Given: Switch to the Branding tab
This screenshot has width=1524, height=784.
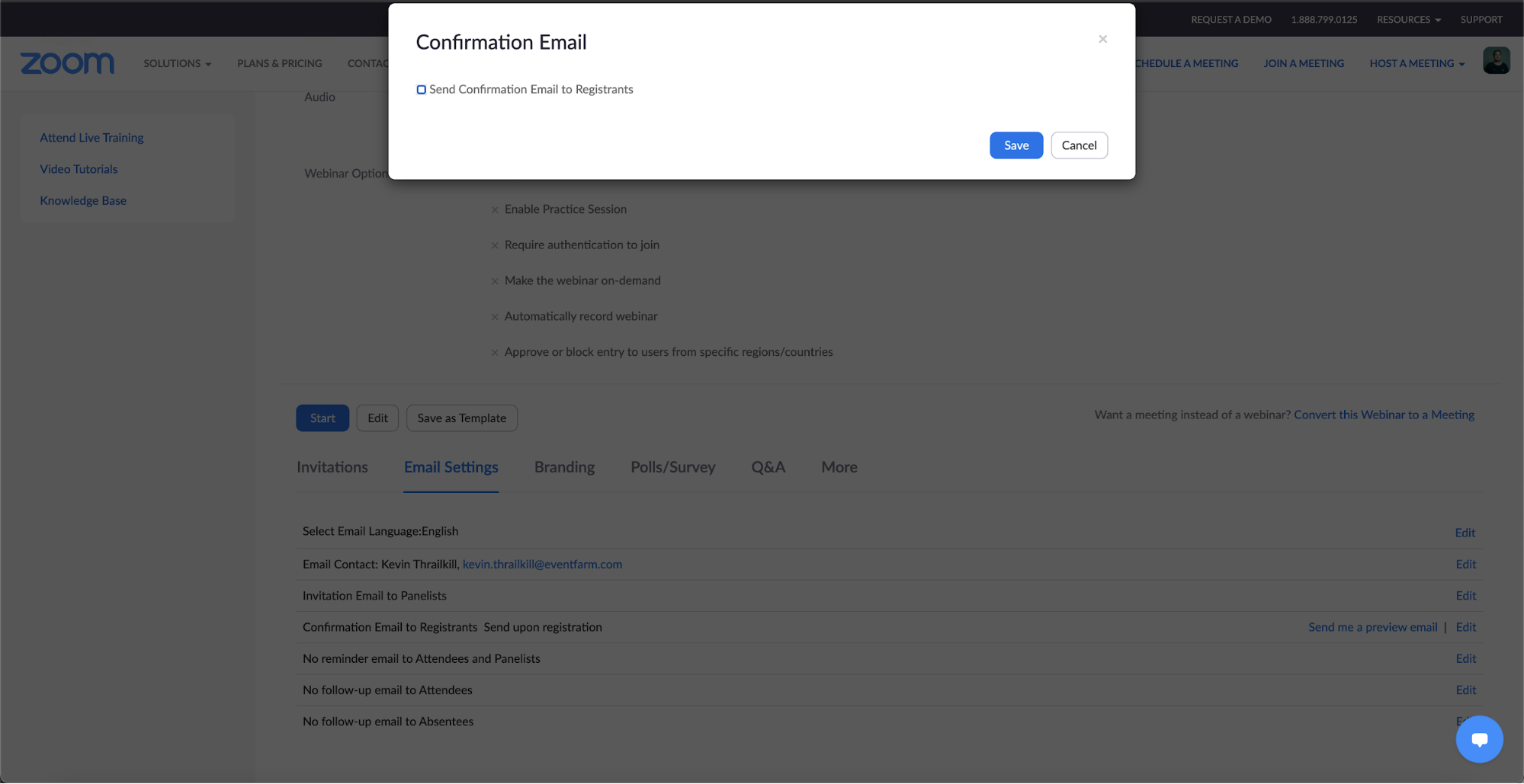Looking at the screenshot, I should click(x=564, y=467).
